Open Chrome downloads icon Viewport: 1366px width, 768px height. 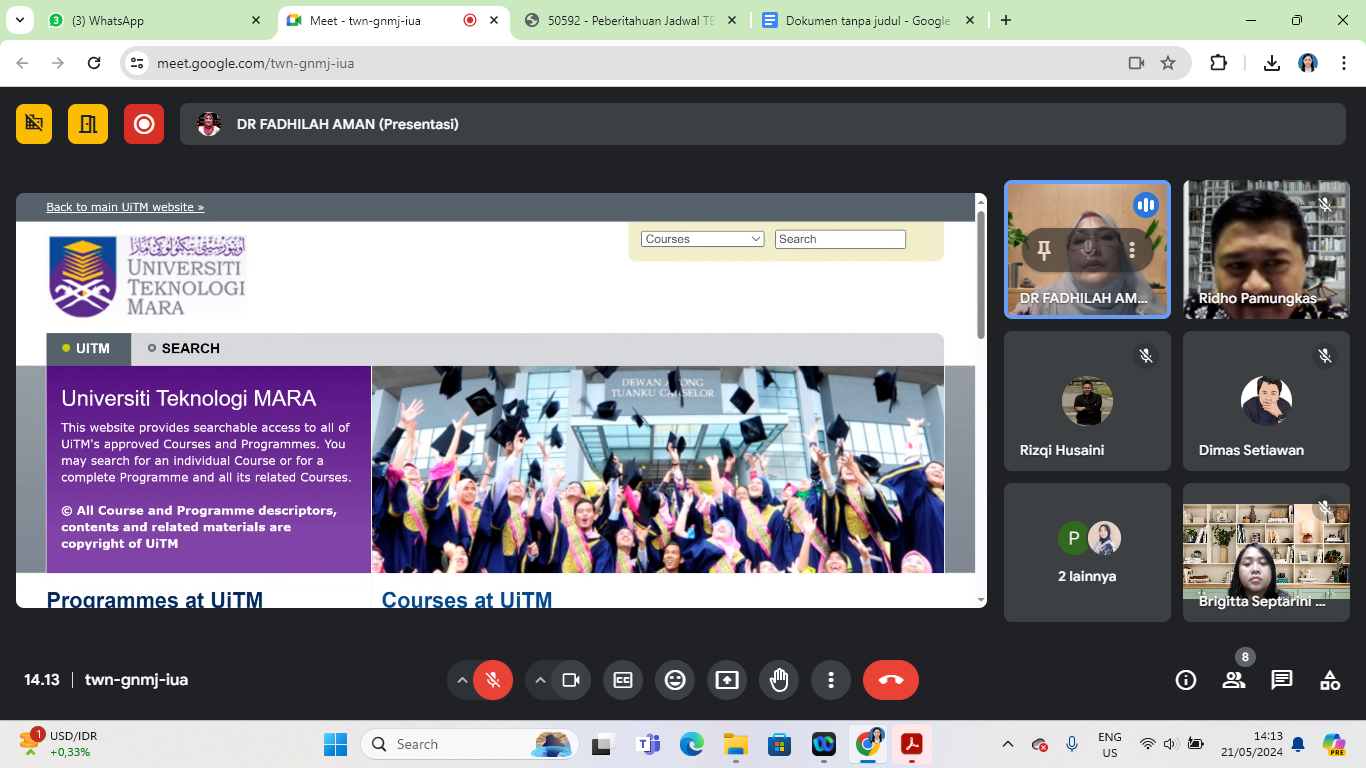coord(1272,63)
